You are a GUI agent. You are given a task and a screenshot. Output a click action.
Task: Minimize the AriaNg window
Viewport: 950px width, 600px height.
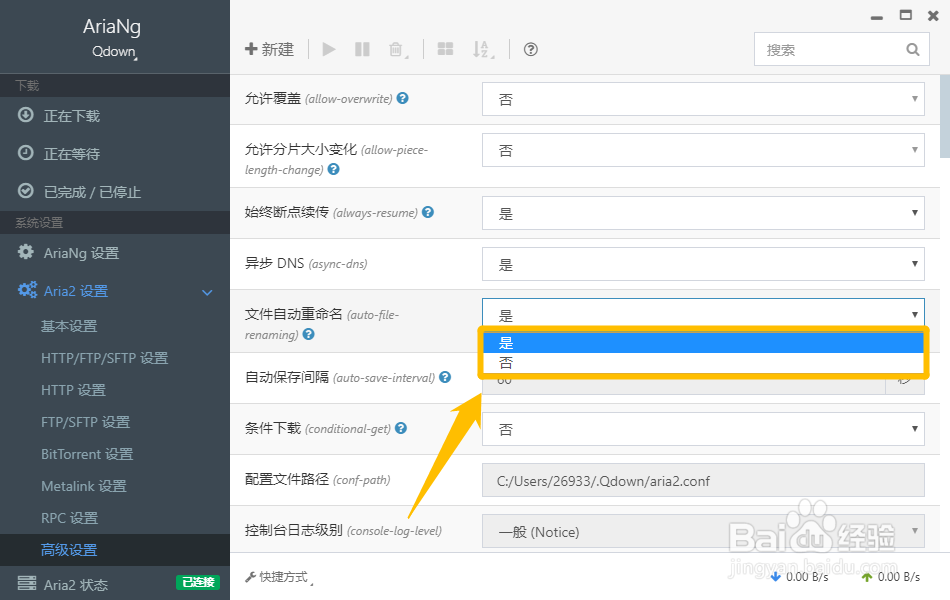click(877, 18)
